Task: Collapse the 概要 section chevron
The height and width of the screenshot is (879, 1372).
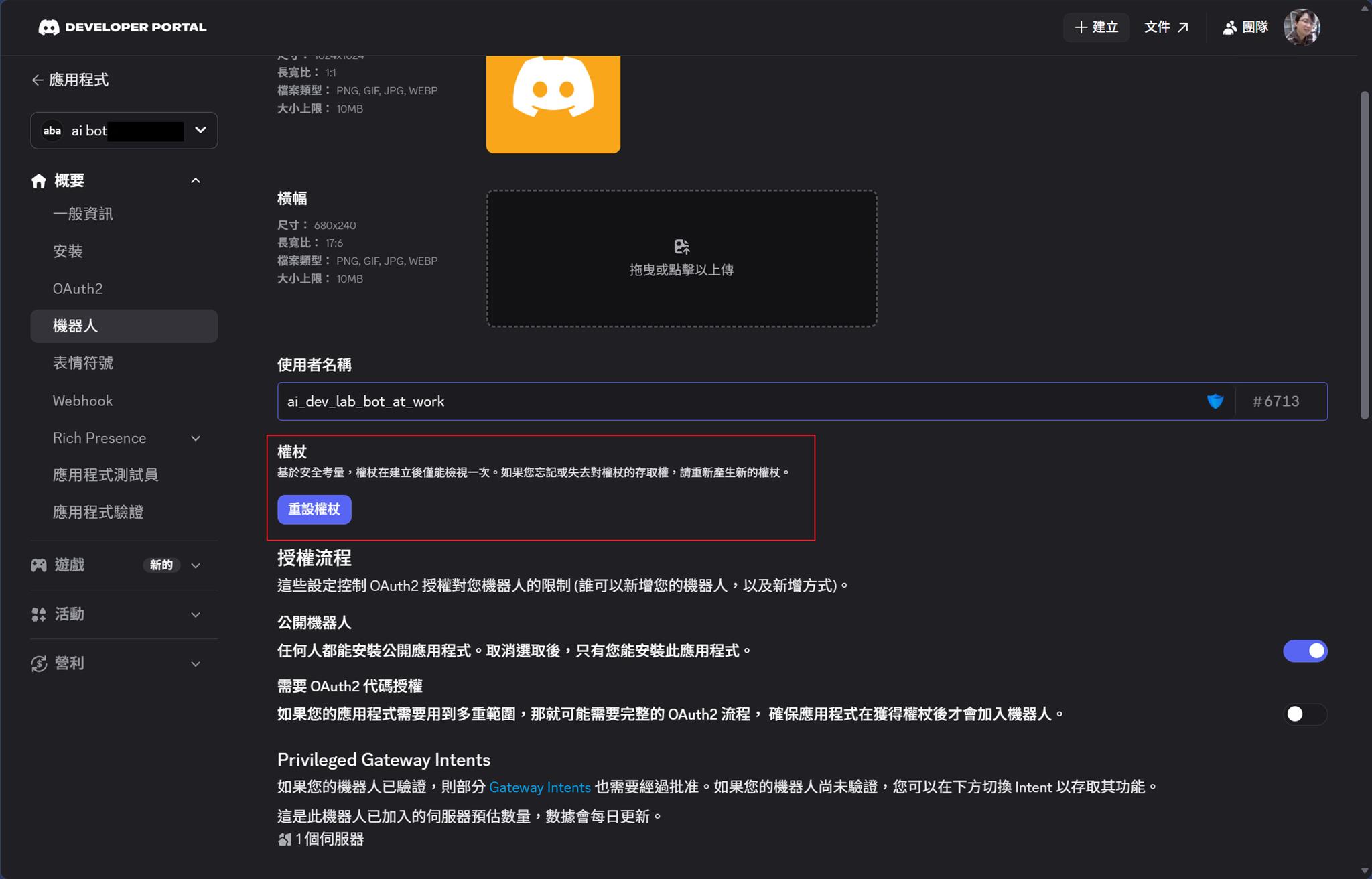Action: tap(196, 181)
